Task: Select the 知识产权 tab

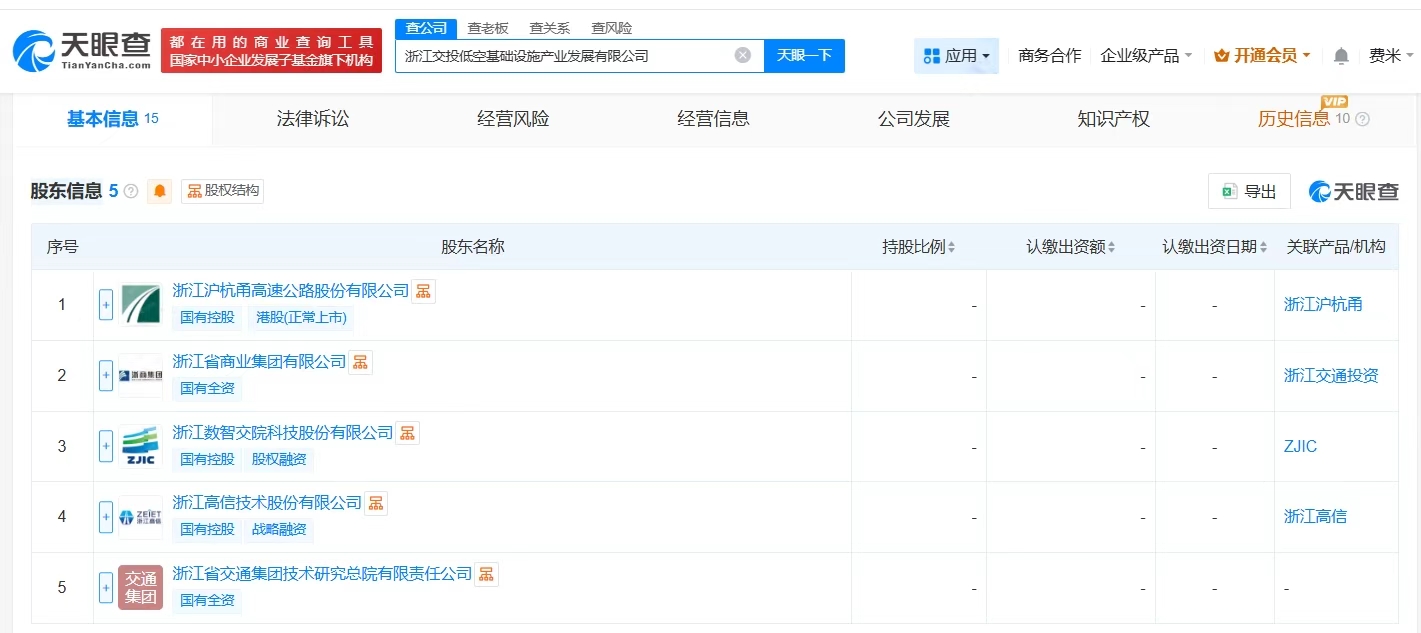Action: point(1113,119)
